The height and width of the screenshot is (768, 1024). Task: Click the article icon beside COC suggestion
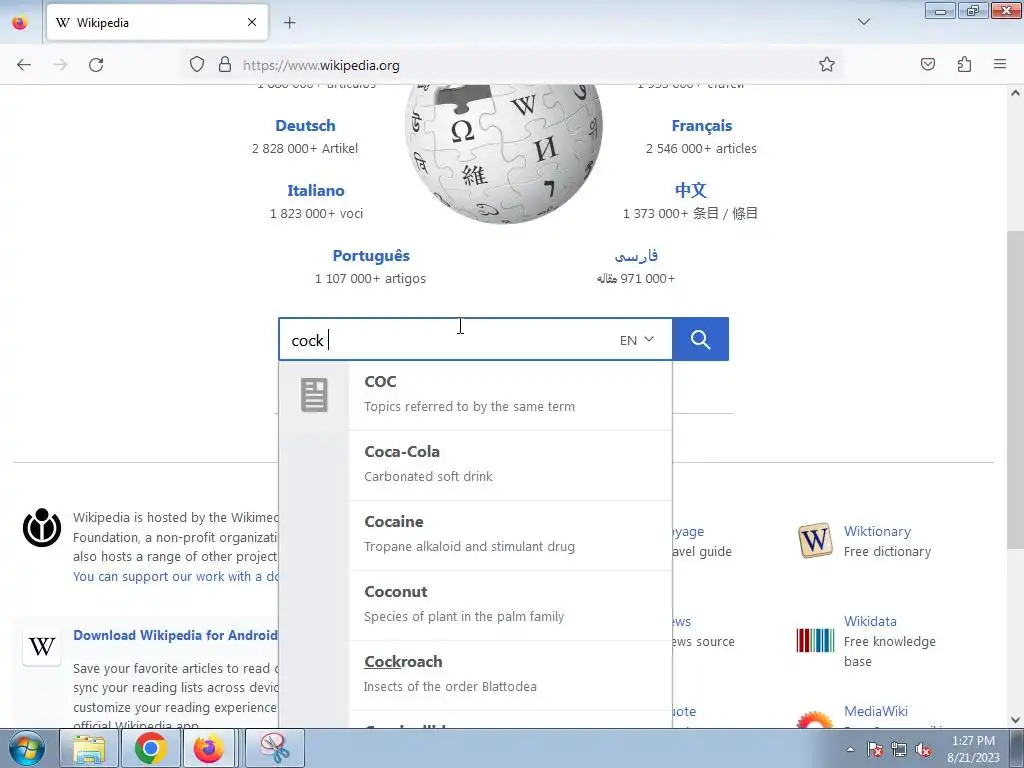tap(314, 395)
